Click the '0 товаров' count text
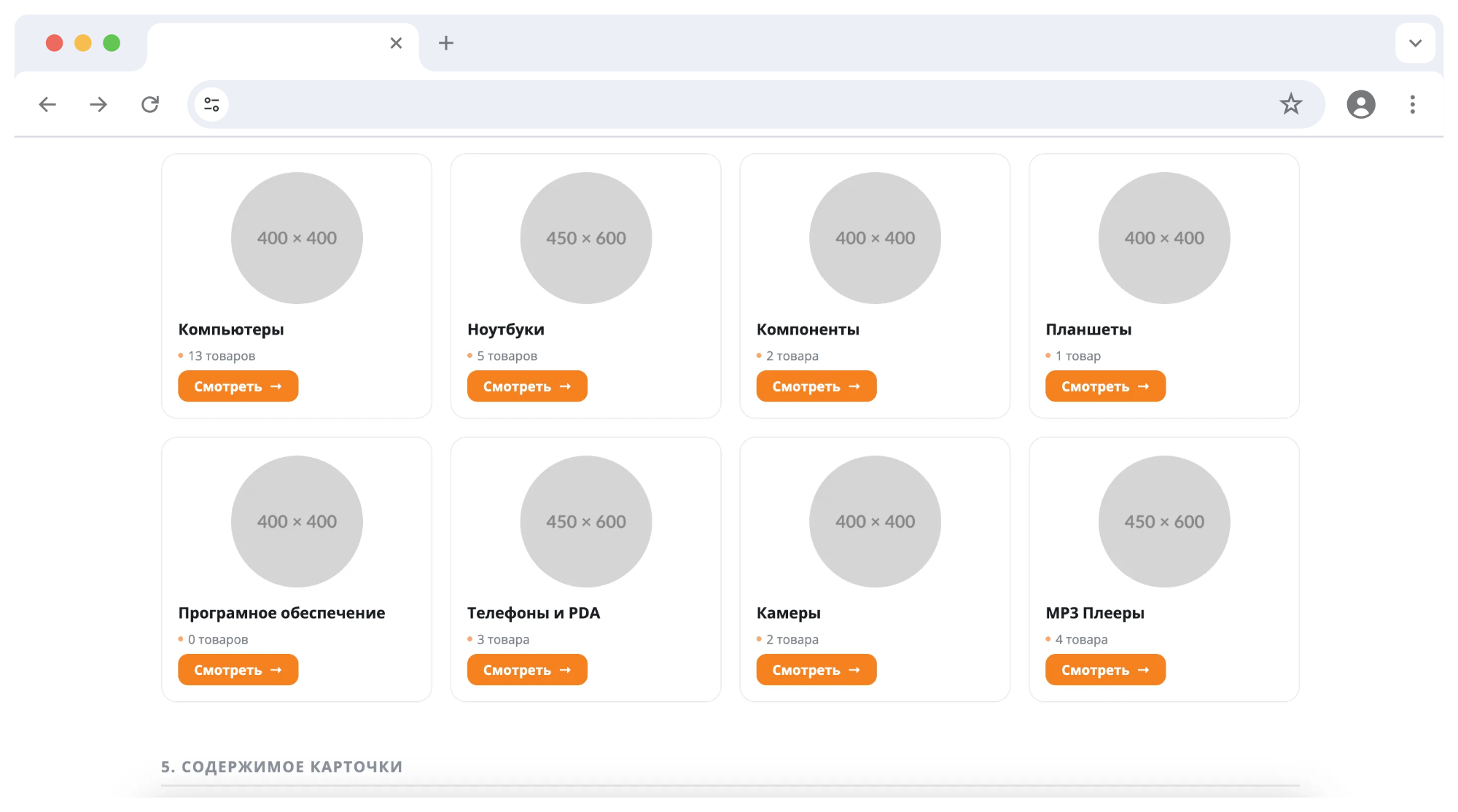Viewport: 1458px width, 812px height. point(218,639)
